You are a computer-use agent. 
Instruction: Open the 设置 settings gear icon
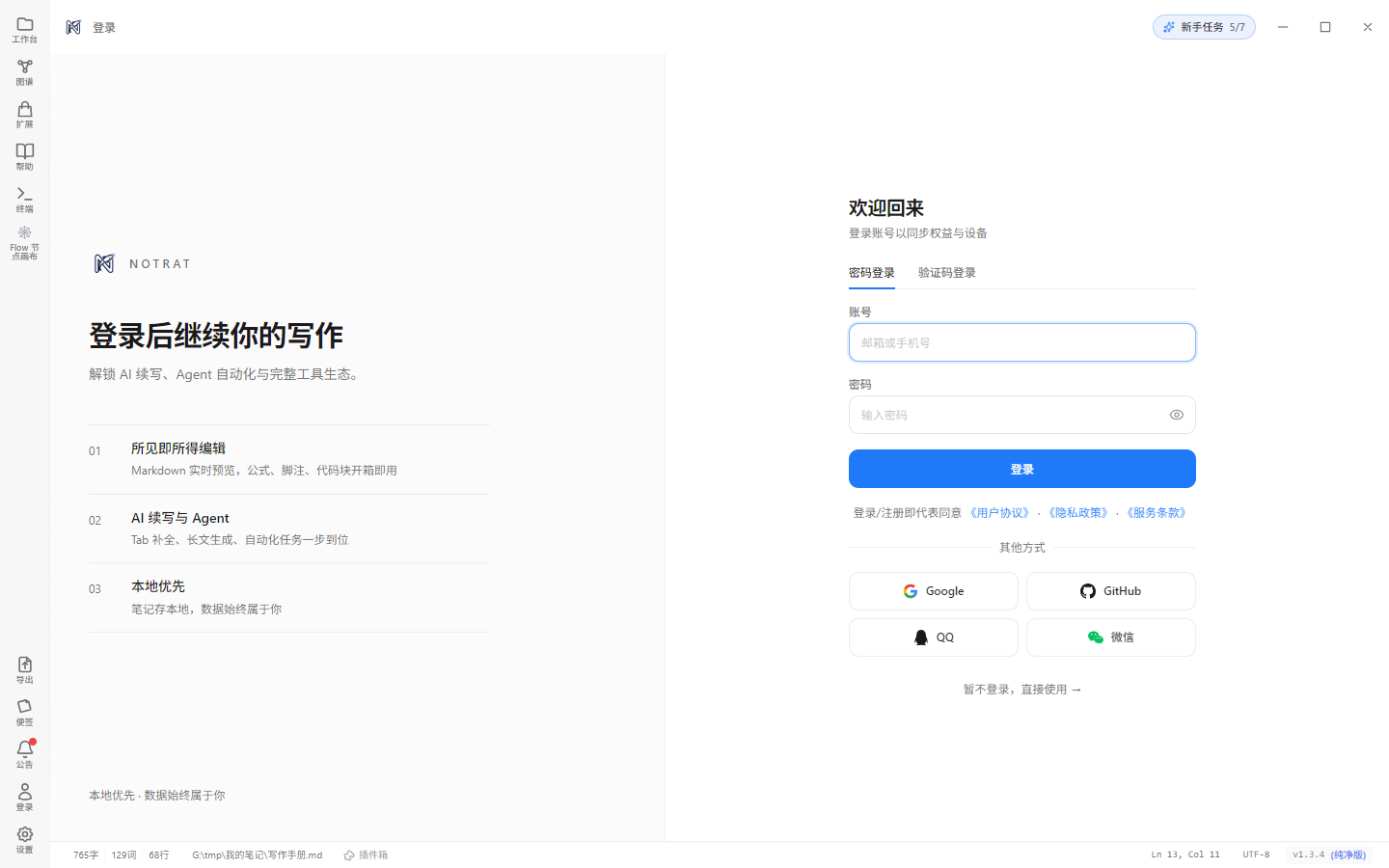[25, 840]
